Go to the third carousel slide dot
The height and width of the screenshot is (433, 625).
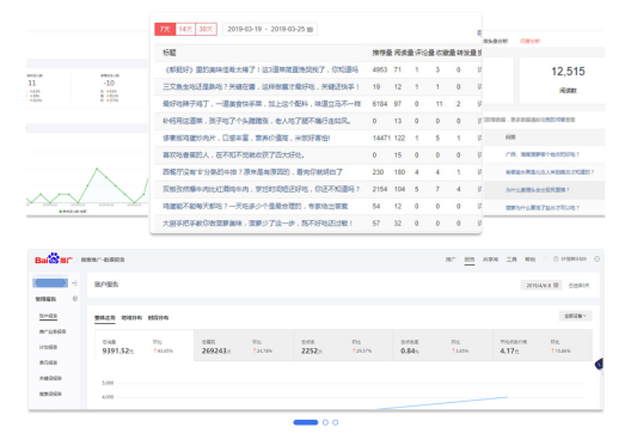[337, 422]
